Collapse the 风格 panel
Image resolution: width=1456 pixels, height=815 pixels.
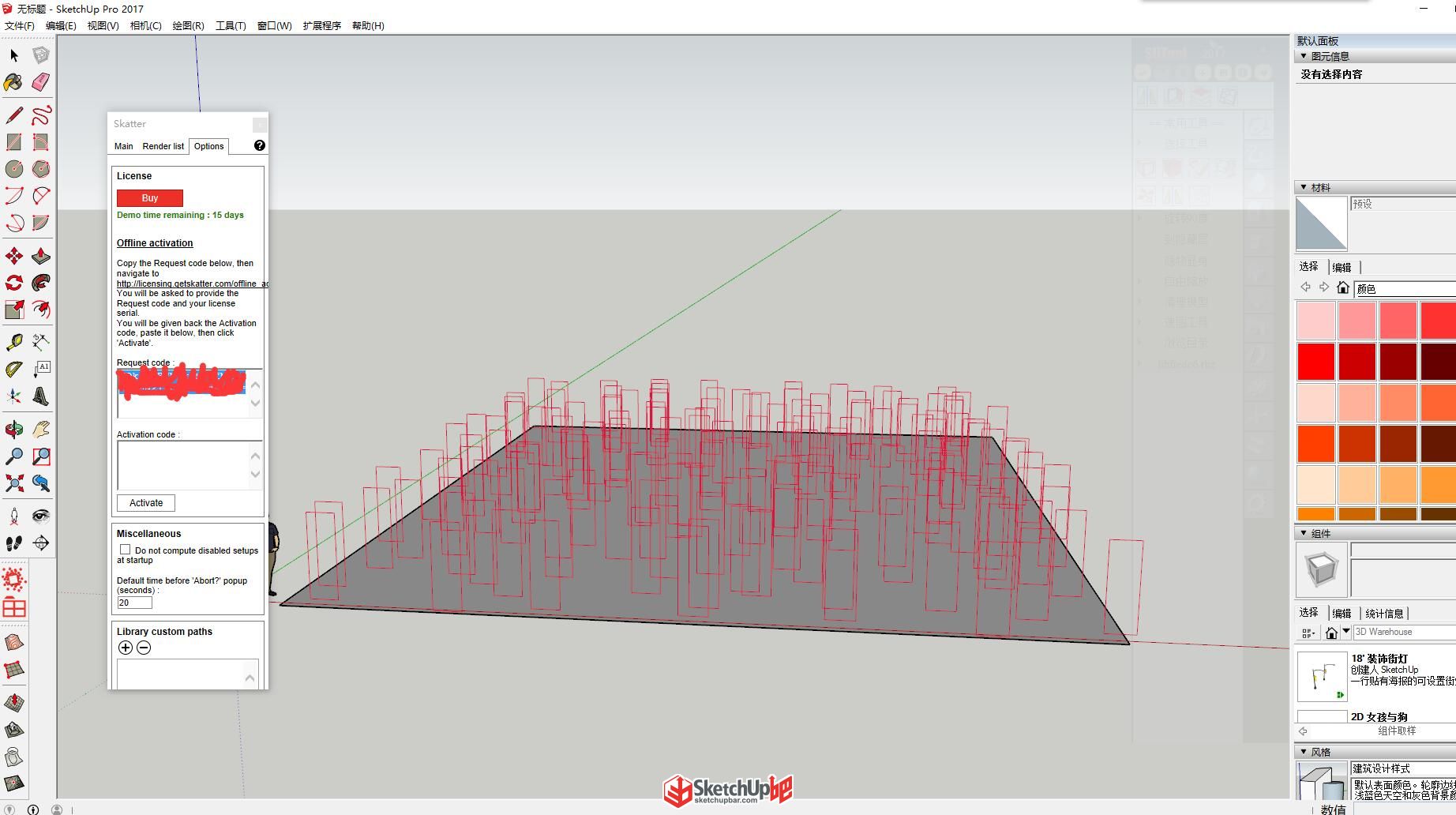[1304, 752]
